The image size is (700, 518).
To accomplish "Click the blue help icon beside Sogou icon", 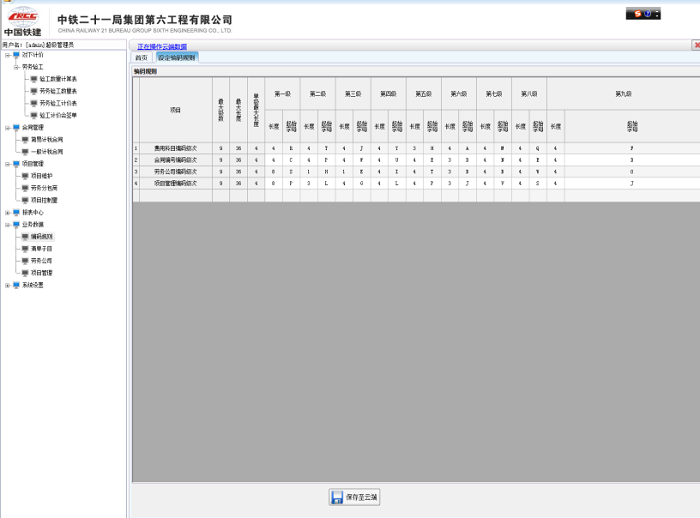I will 646,14.
